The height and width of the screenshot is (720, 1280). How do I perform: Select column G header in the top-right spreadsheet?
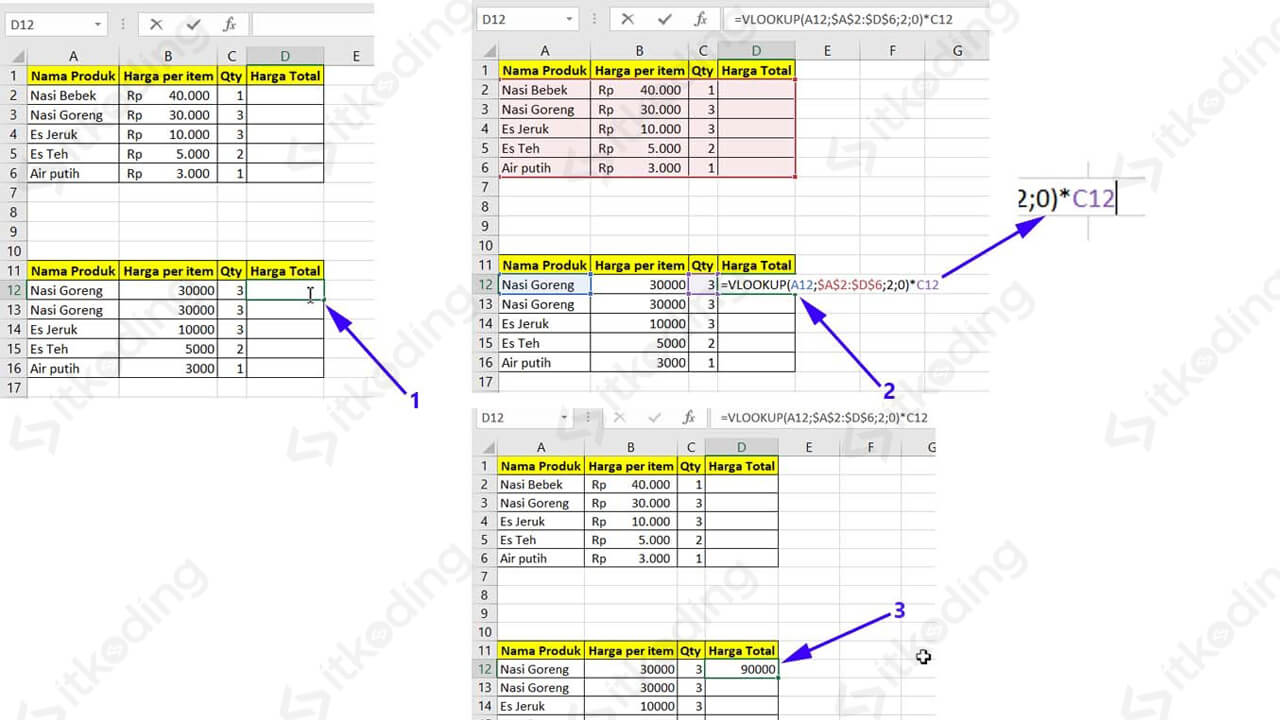click(x=956, y=51)
